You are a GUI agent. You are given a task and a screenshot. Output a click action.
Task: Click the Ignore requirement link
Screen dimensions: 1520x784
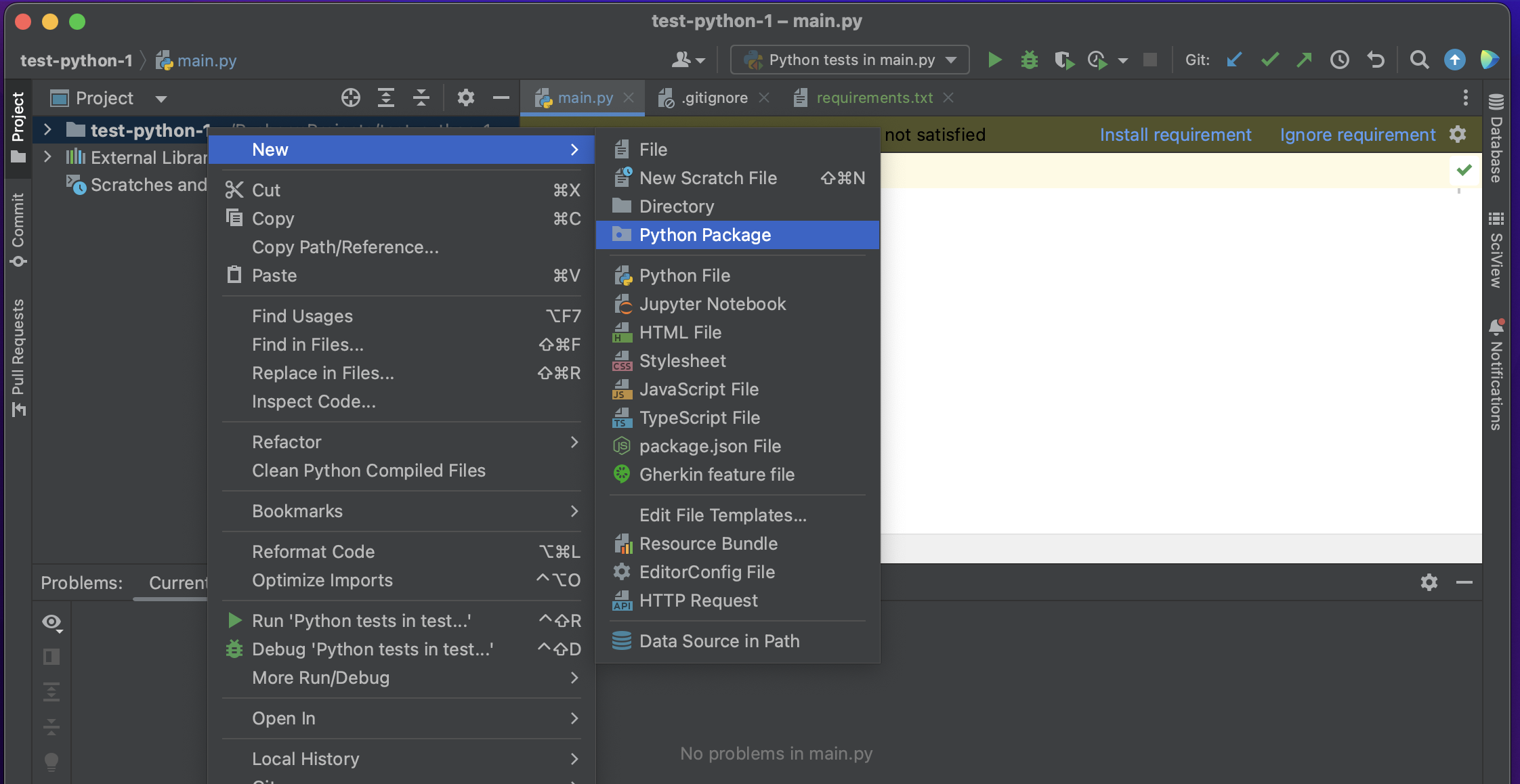1357,135
